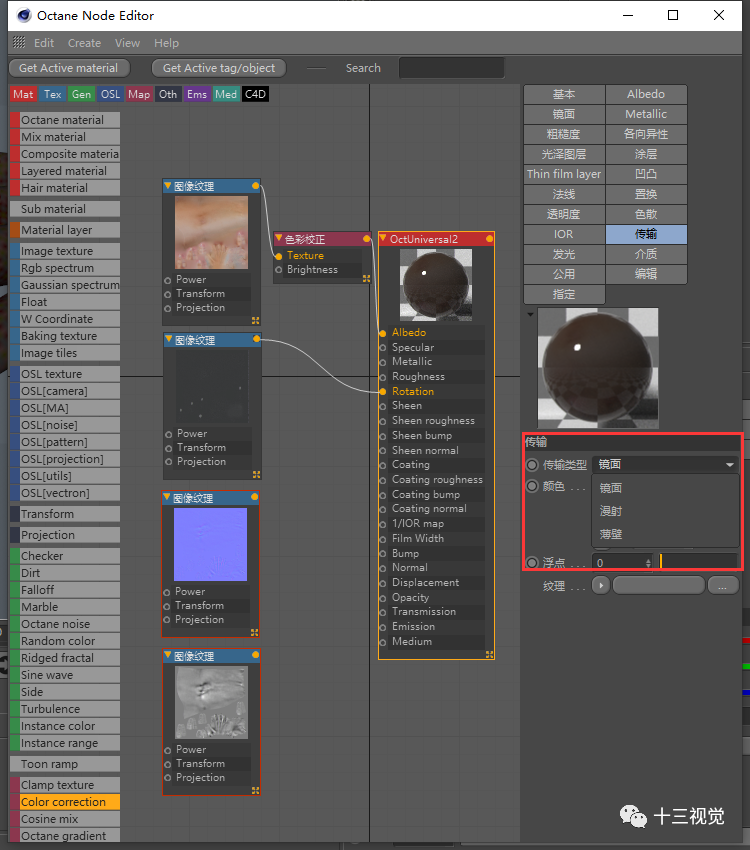Click Opacity input pin on OctUniversal2

(x=383, y=598)
